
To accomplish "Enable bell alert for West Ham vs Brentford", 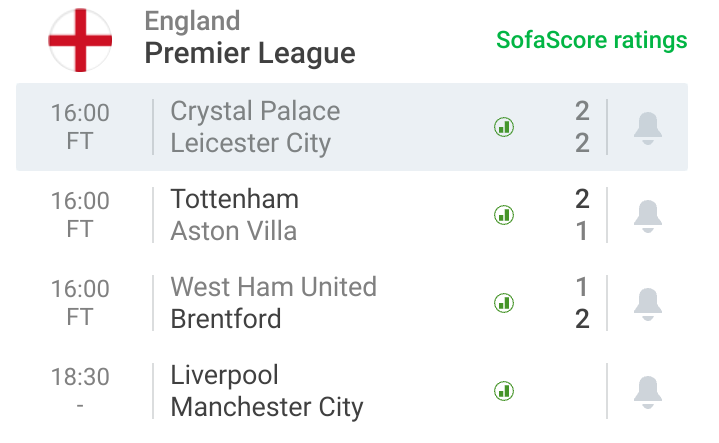I will [x=647, y=304].
